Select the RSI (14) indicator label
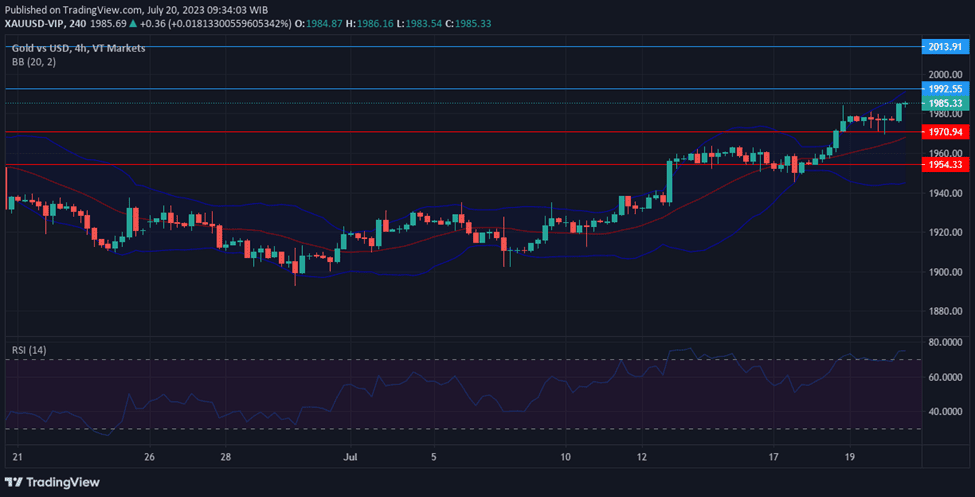 31,350
